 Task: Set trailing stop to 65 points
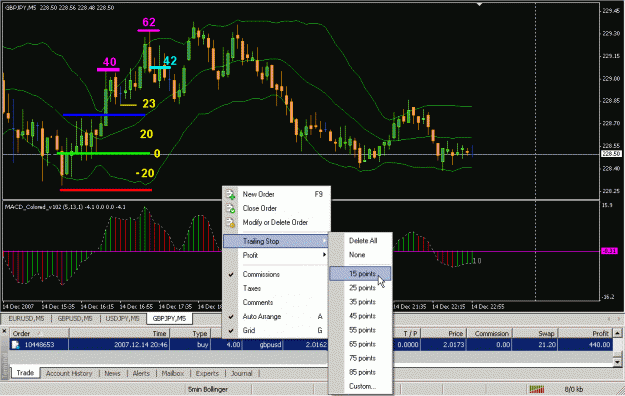click(x=361, y=344)
